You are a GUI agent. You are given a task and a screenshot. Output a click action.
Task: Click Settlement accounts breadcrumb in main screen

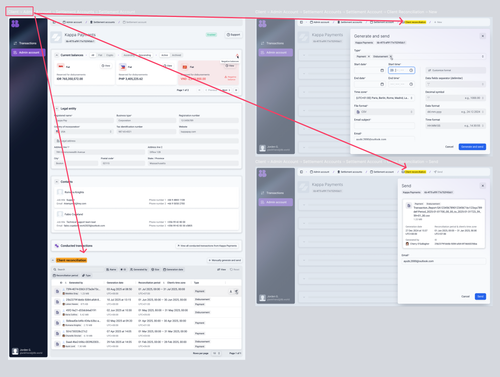coord(102,22)
